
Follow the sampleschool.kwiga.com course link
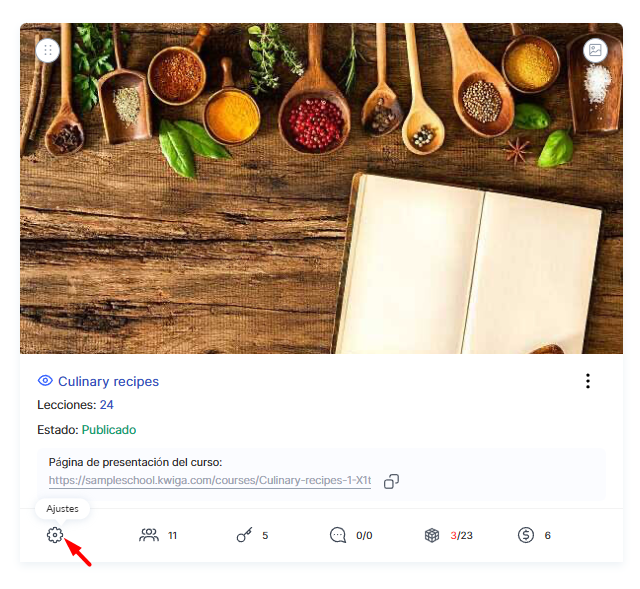point(210,480)
